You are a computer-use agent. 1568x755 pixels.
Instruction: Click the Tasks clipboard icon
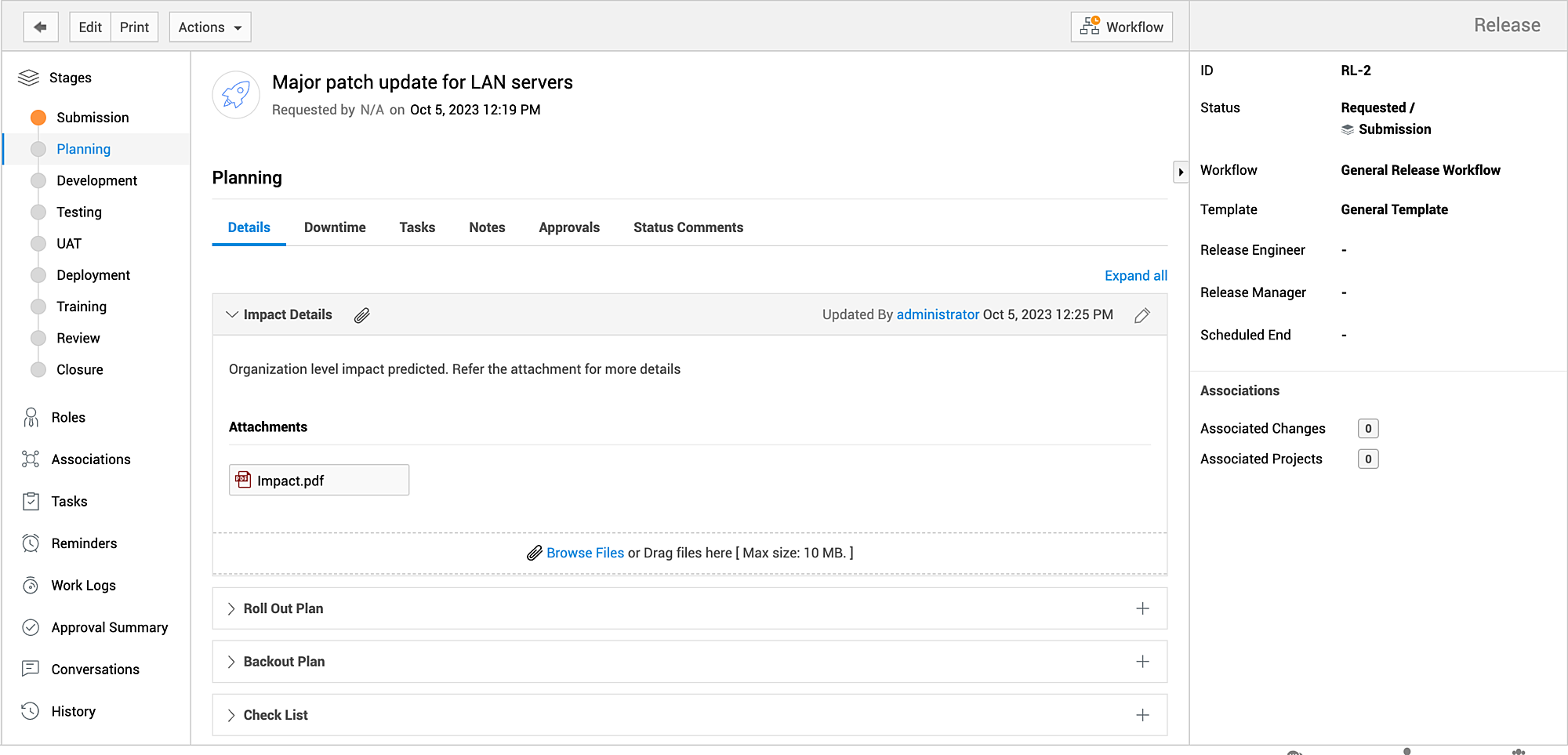coord(31,501)
